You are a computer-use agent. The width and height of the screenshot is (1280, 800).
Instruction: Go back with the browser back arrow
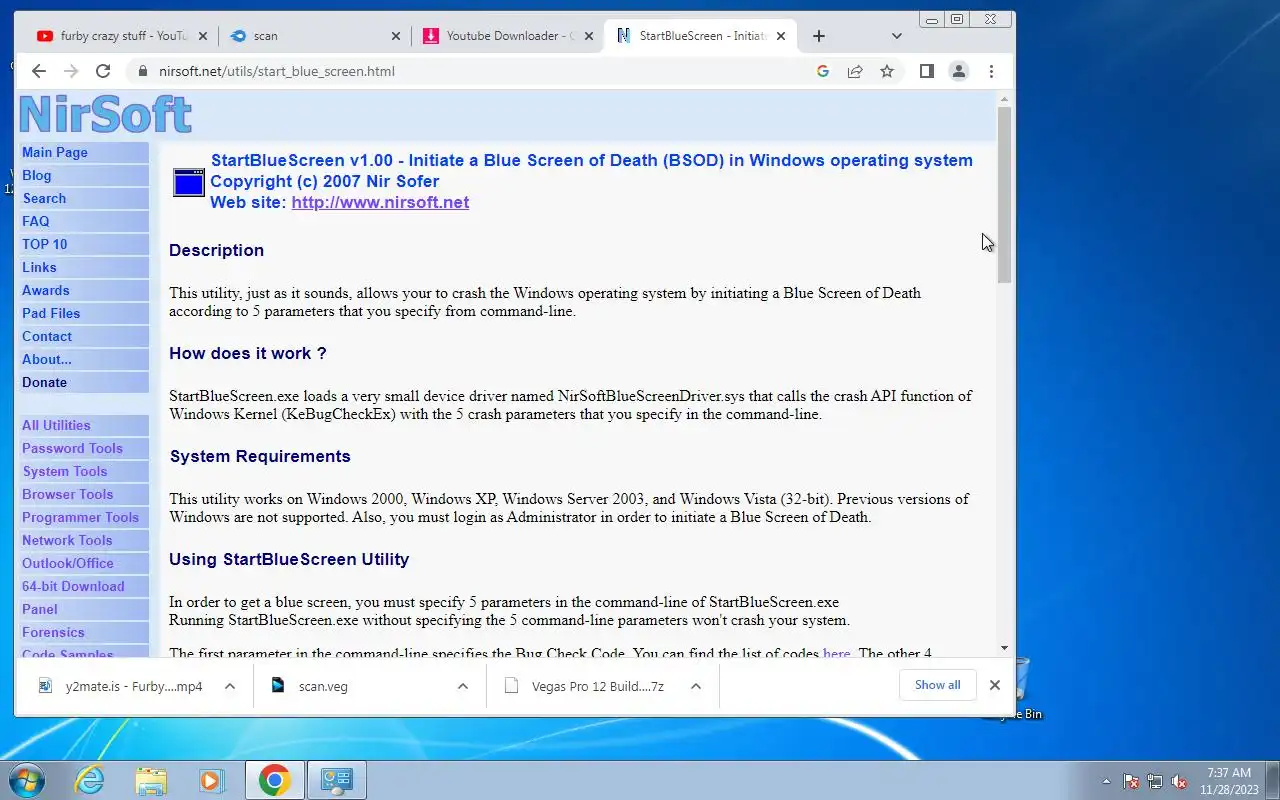(39, 71)
